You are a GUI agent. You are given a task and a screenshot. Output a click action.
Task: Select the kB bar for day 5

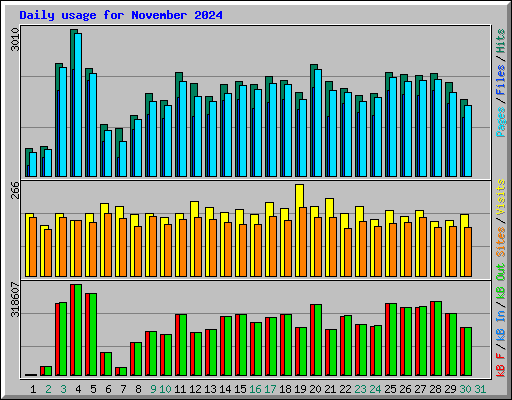(91, 335)
